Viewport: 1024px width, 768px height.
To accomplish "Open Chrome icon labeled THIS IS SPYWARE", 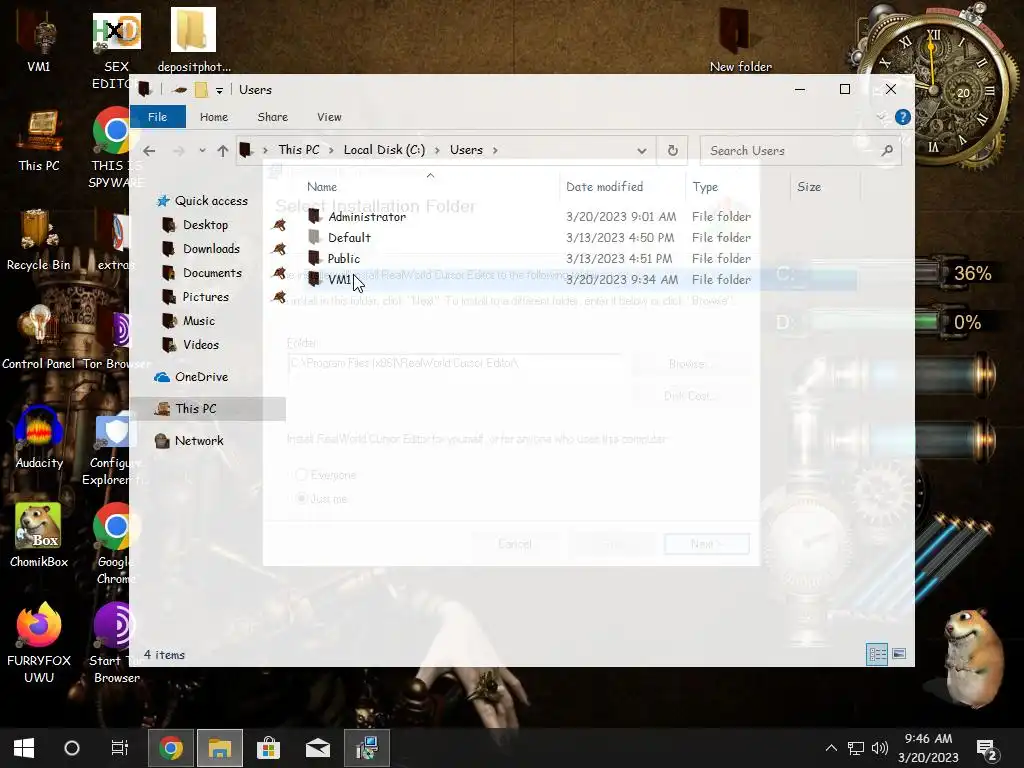I will tap(116, 148).
